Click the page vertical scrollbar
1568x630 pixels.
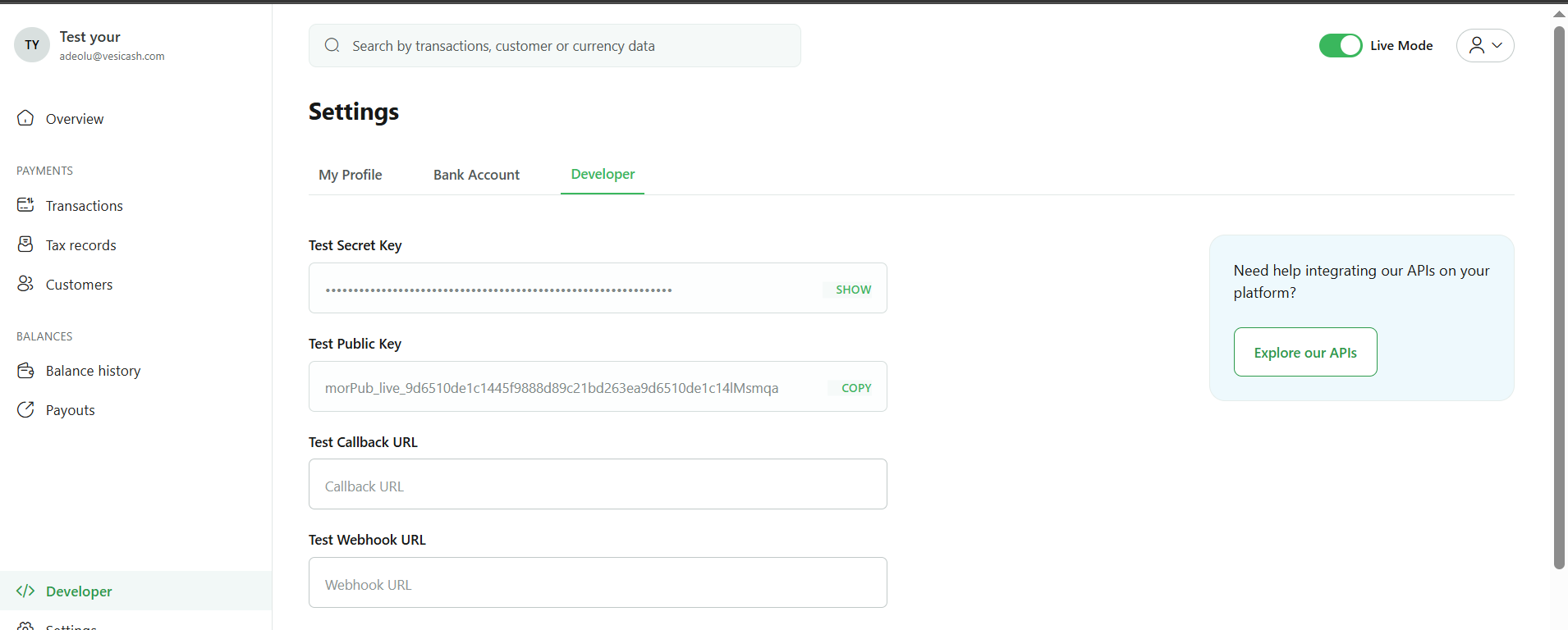pos(1559,295)
